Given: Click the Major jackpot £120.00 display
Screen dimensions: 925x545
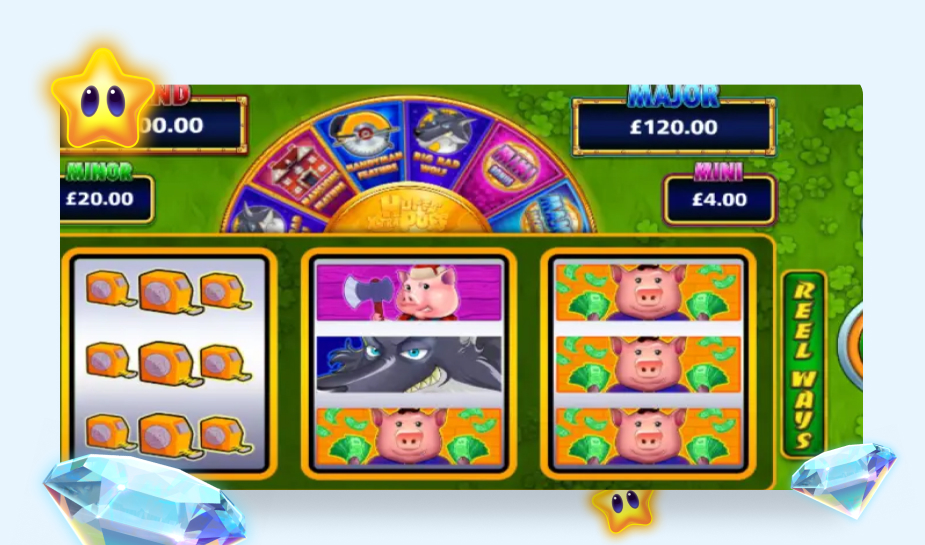Looking at the screenshot, I should [674, 127].
